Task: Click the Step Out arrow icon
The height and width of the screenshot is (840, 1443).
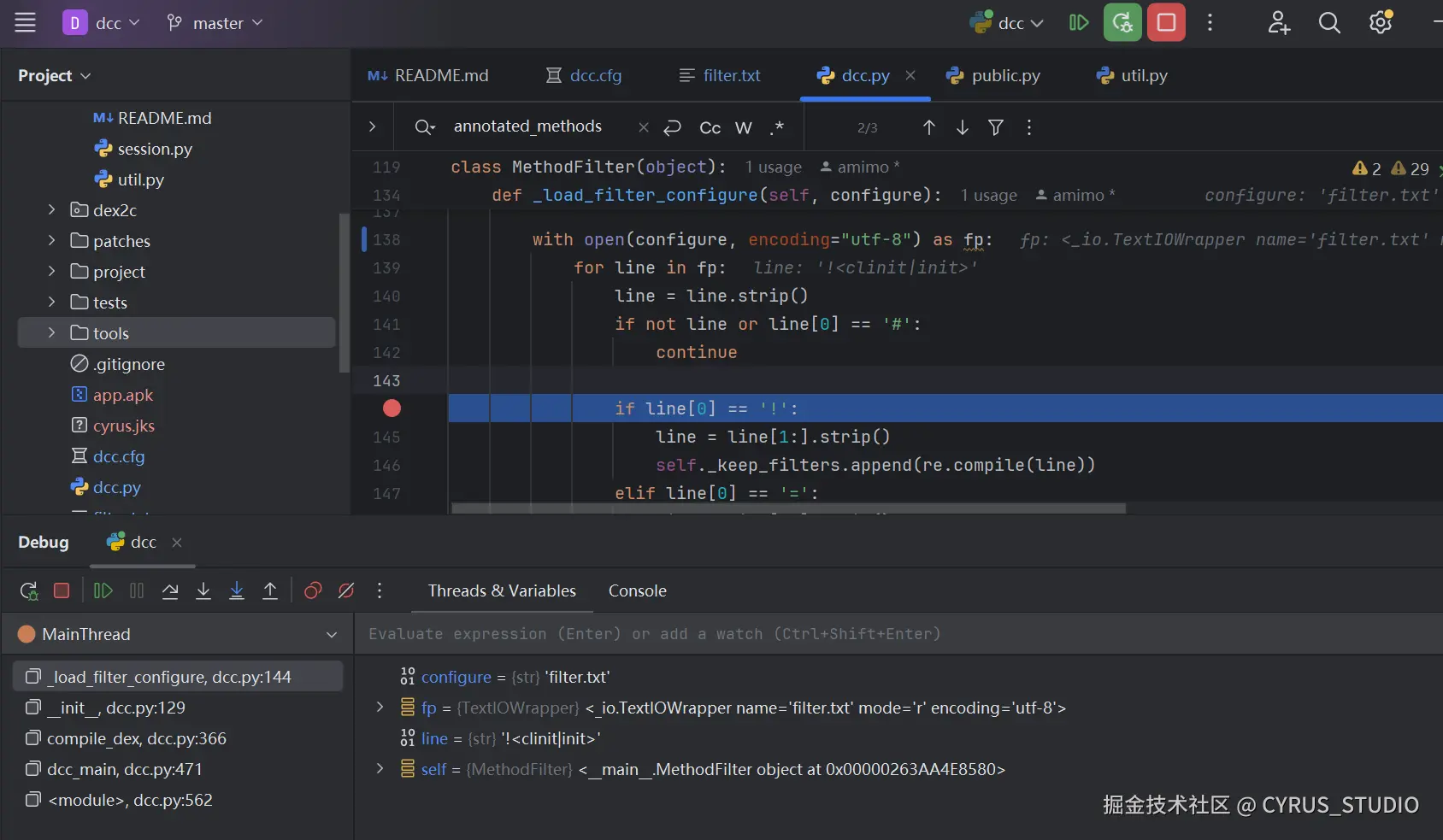Action: [270, 591]
